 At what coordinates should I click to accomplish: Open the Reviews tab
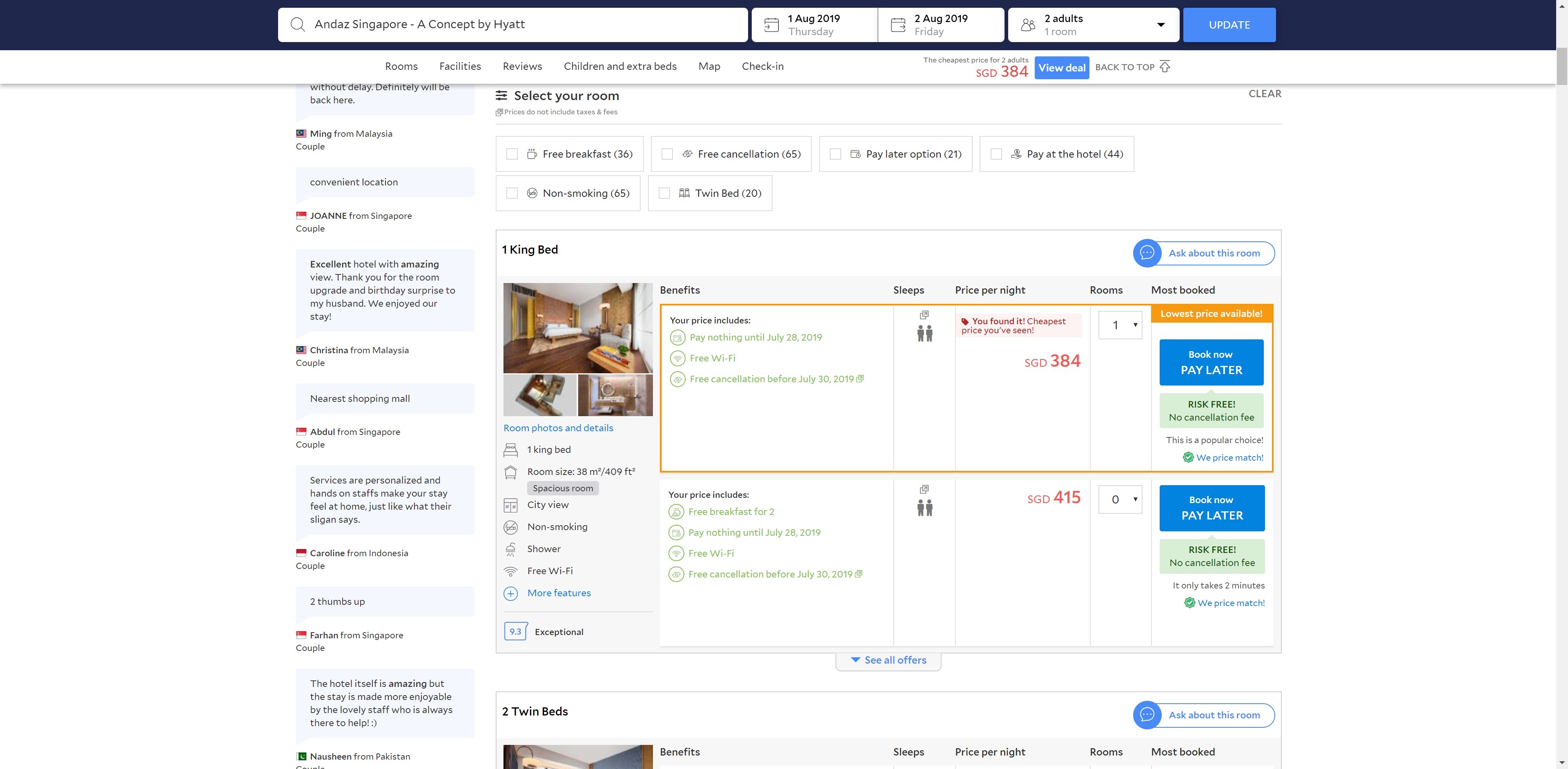[522, 67]
